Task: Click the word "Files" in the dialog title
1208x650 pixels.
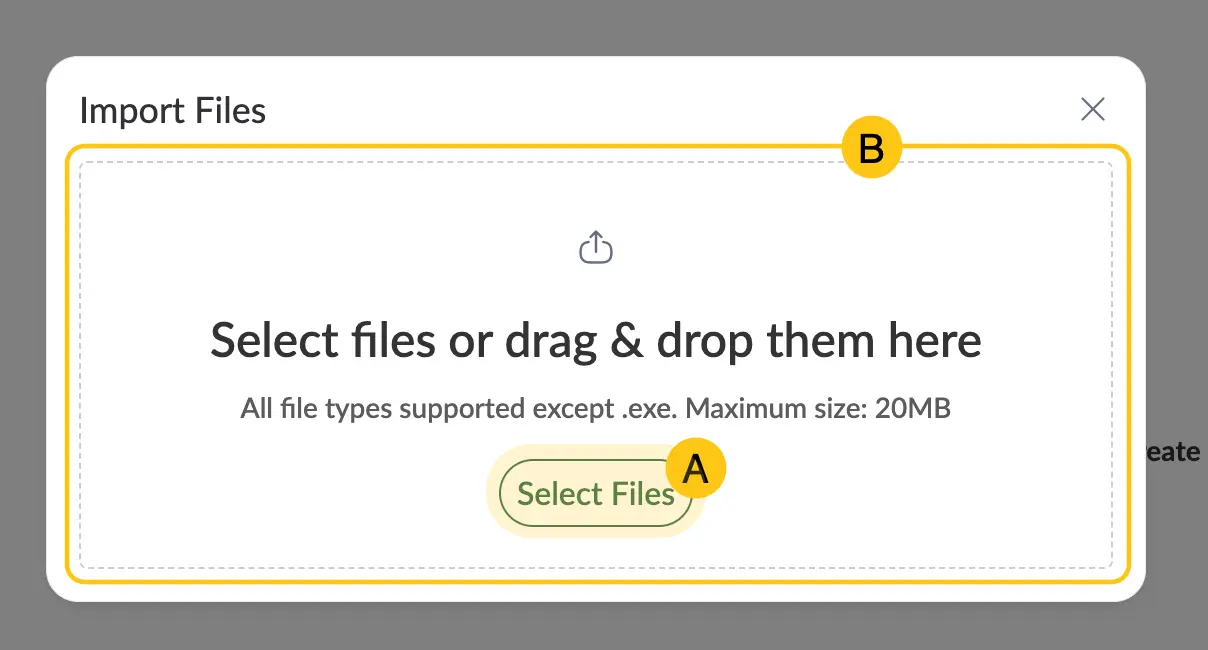Action: tap(230, 110)
